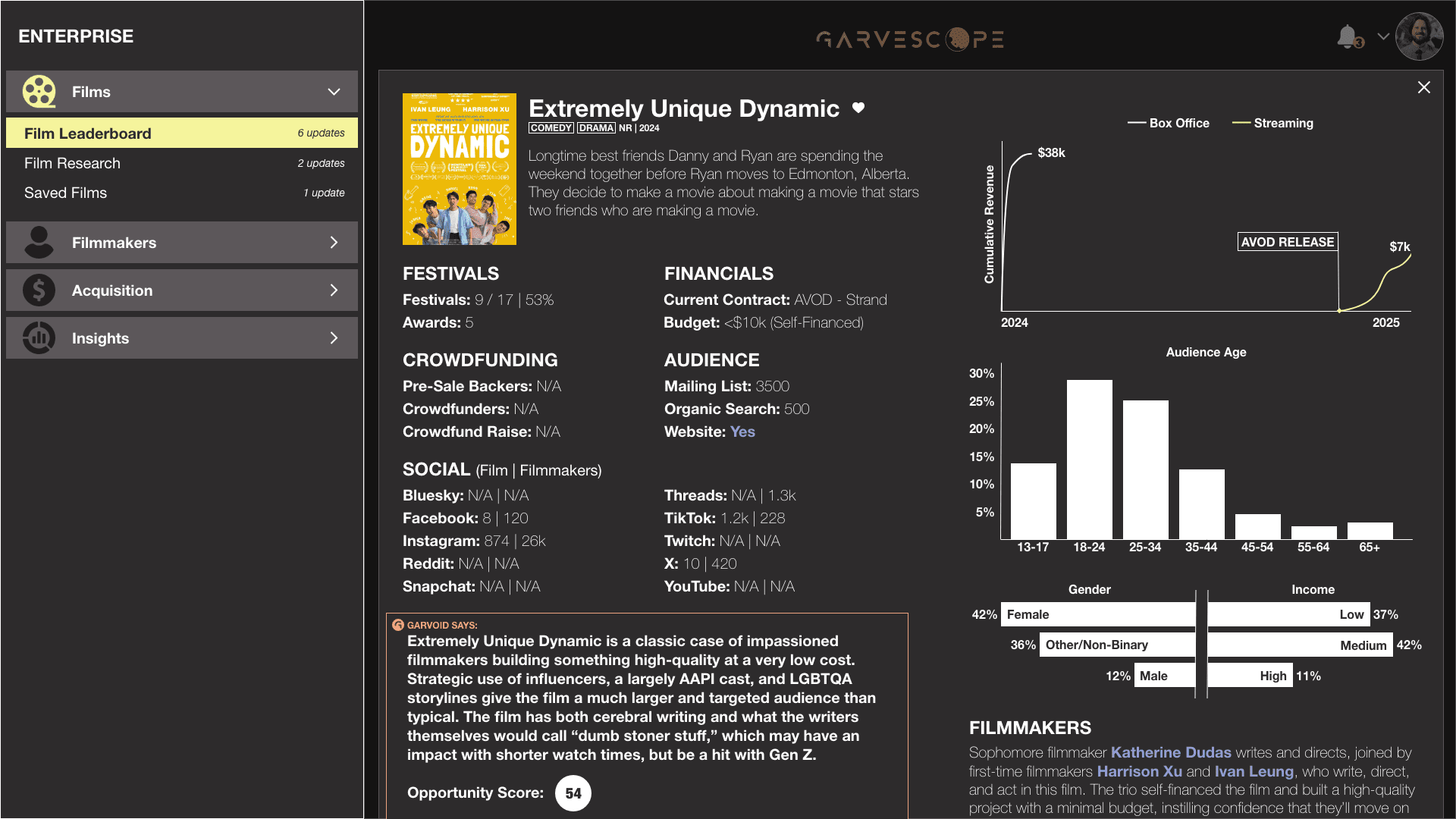The image size is (1456, 819).
Task: Click the High income bar
Action: tap(1250, 676)
